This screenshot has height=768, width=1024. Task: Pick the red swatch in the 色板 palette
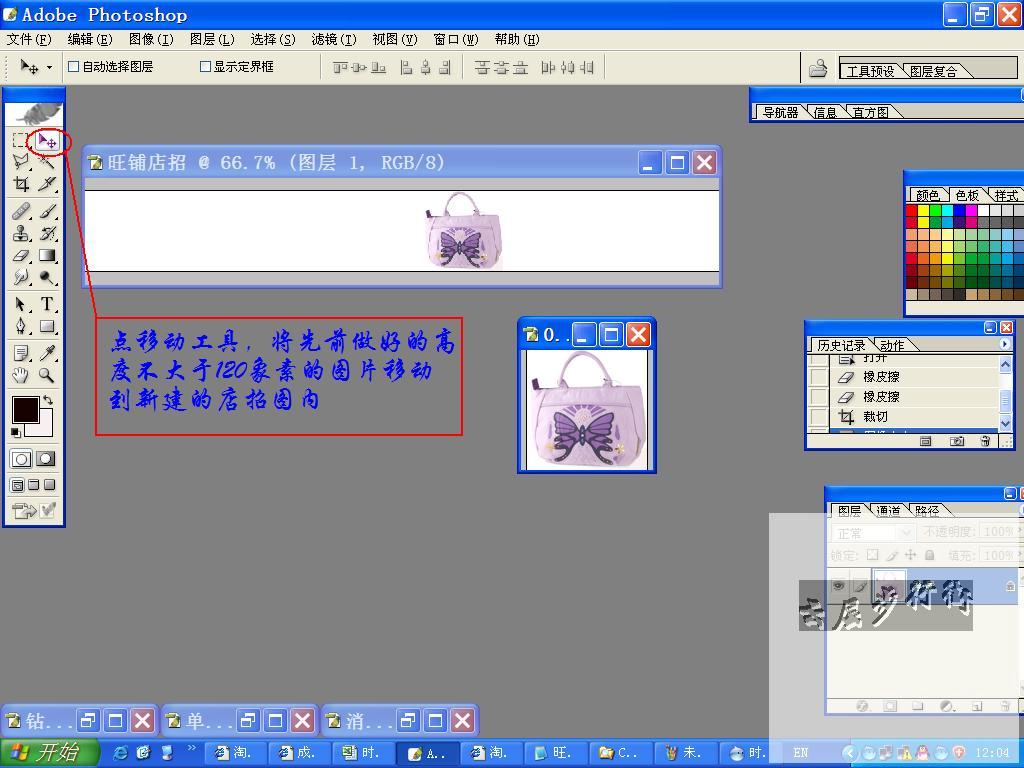pos(912,210)
